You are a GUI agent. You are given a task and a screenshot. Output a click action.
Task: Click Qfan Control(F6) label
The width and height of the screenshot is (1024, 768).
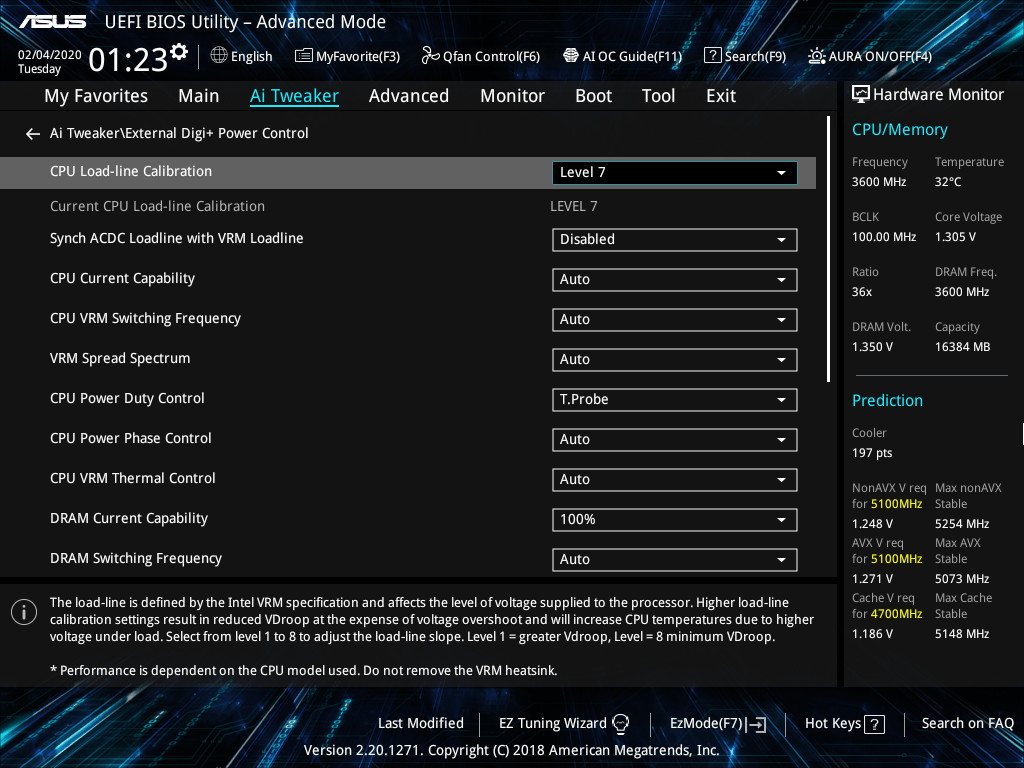coord(491,56)
